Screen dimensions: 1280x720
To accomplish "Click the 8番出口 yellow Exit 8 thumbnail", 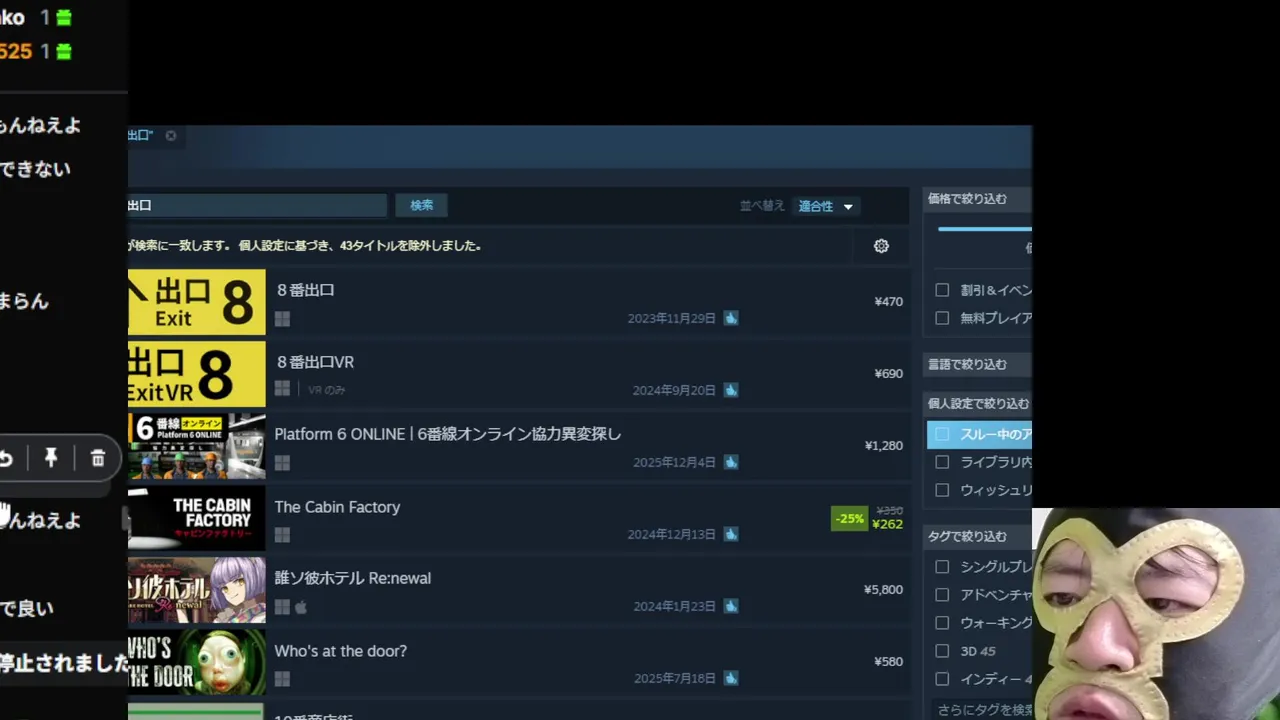I will [197, 302].
